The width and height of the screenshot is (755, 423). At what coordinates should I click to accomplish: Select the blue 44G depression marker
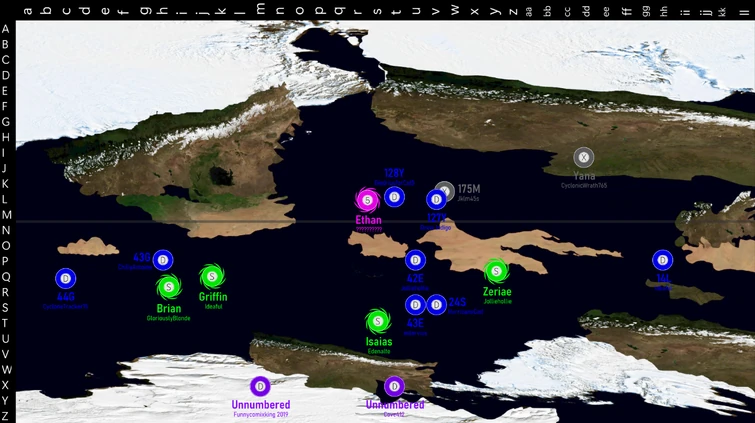(x=65, y=278)
